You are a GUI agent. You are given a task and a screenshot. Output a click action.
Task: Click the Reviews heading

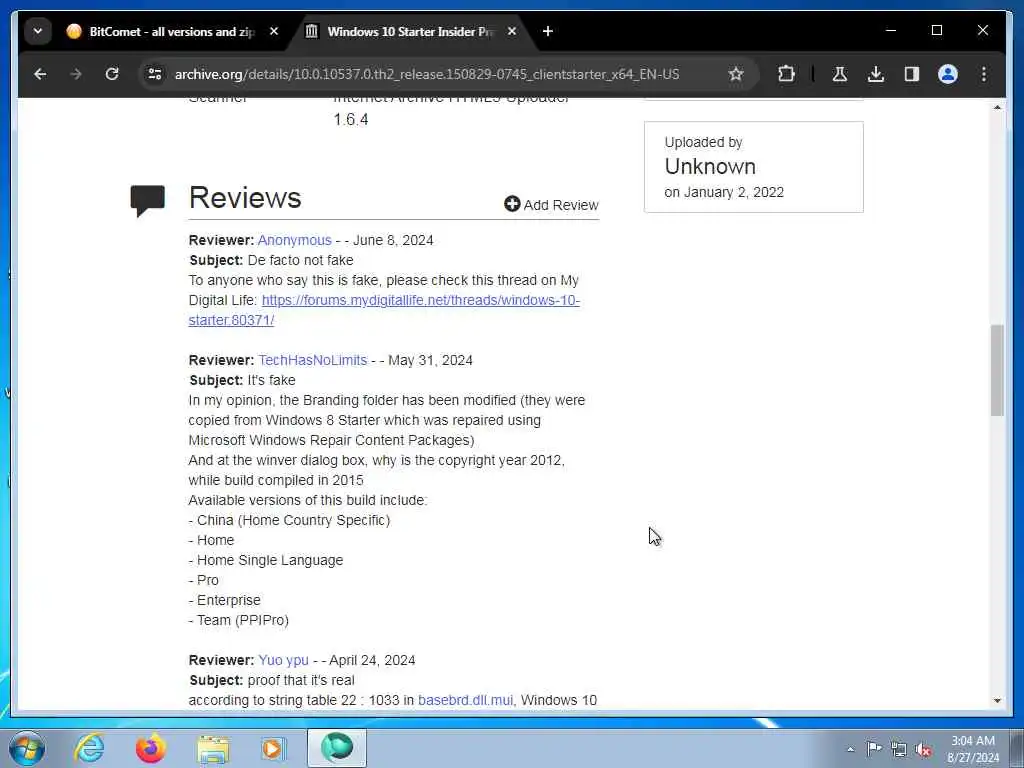(245, 197)
